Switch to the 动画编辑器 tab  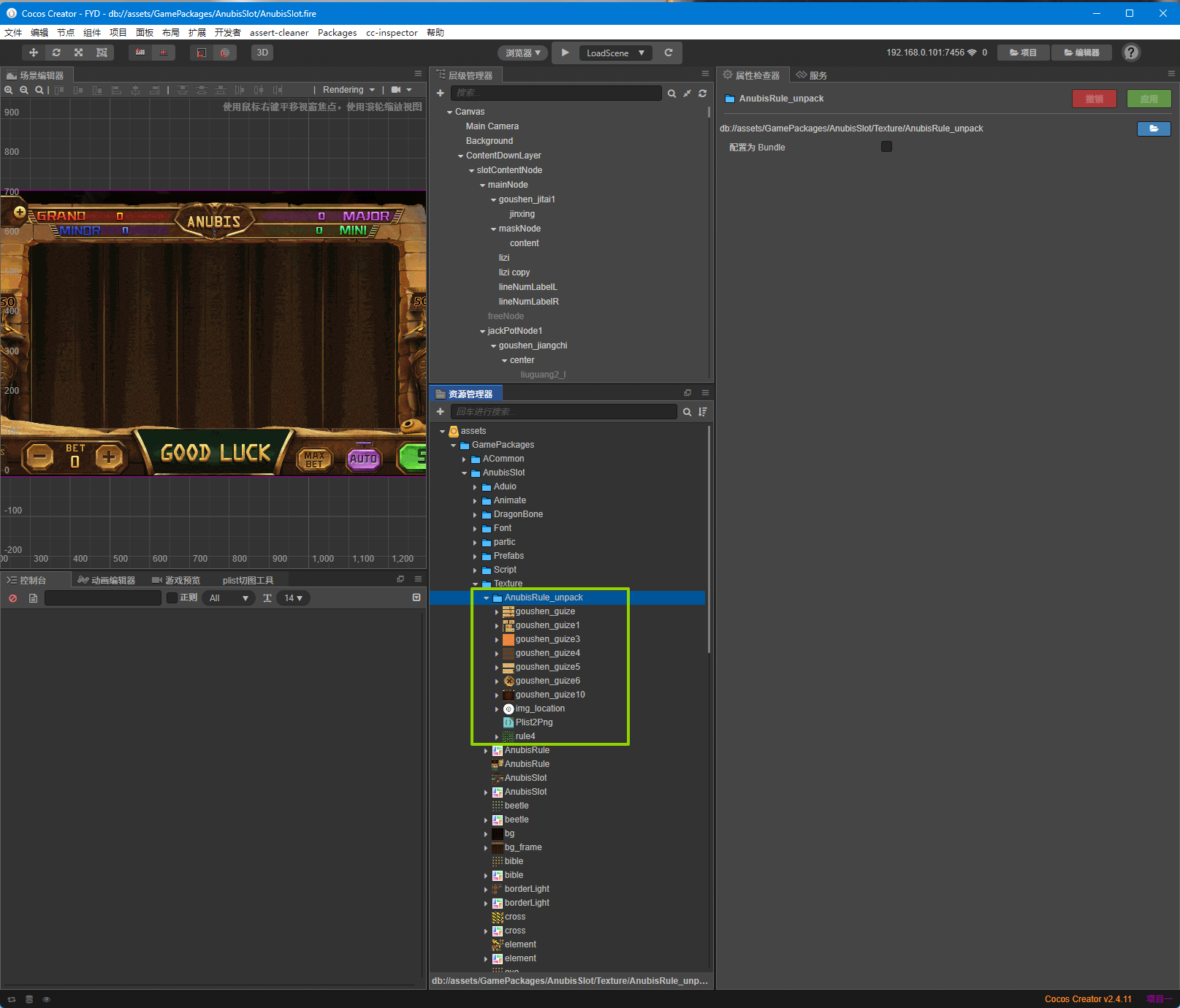click(x=107, y=580)
